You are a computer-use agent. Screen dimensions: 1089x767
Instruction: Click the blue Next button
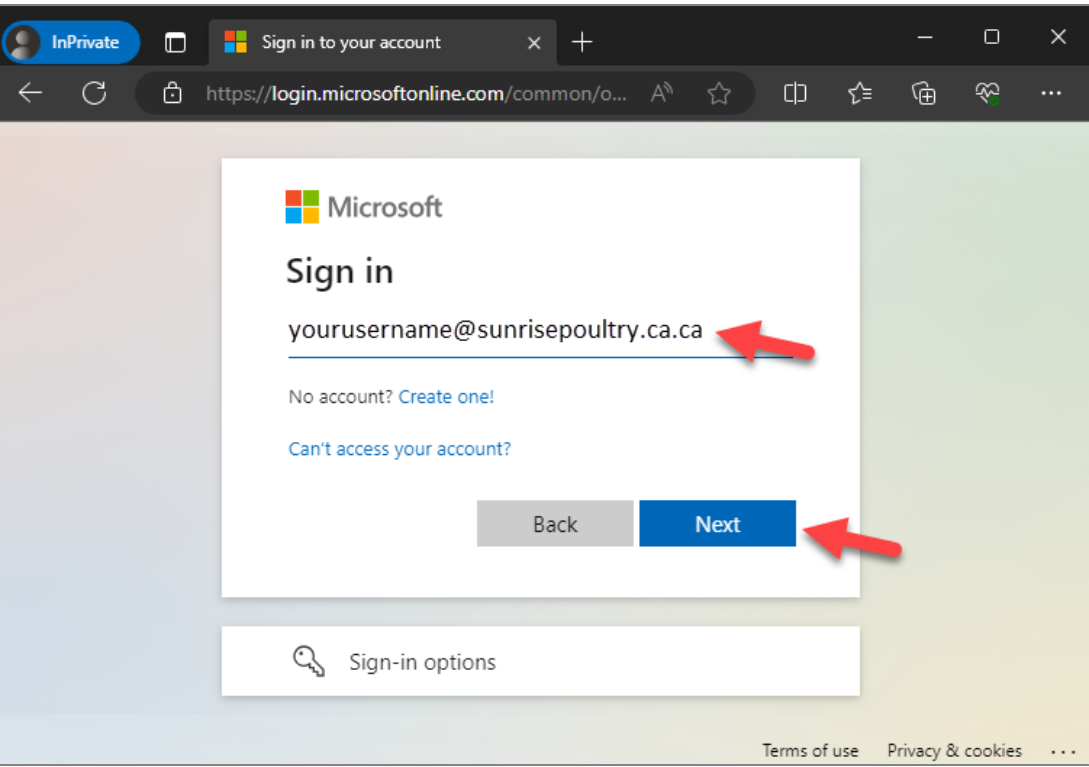[717, 523]
